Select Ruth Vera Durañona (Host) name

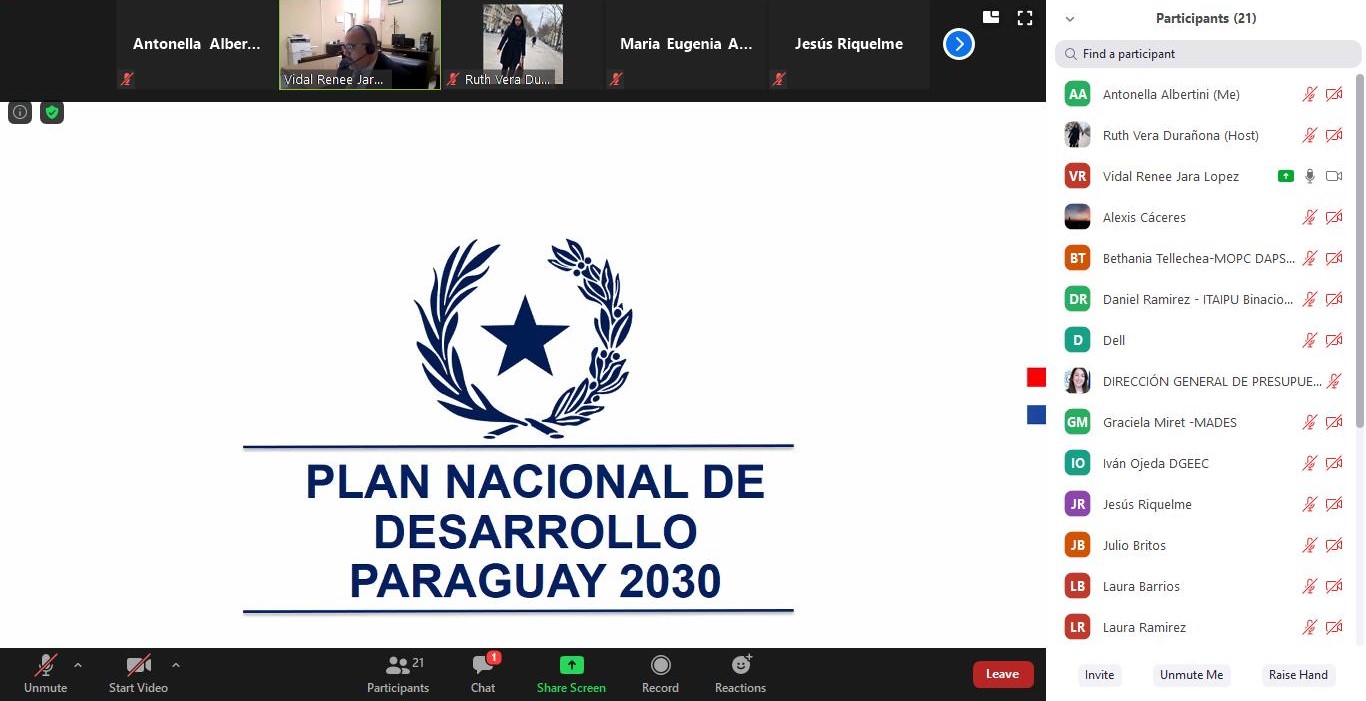pyautogui.click(x=1181, y=135)
